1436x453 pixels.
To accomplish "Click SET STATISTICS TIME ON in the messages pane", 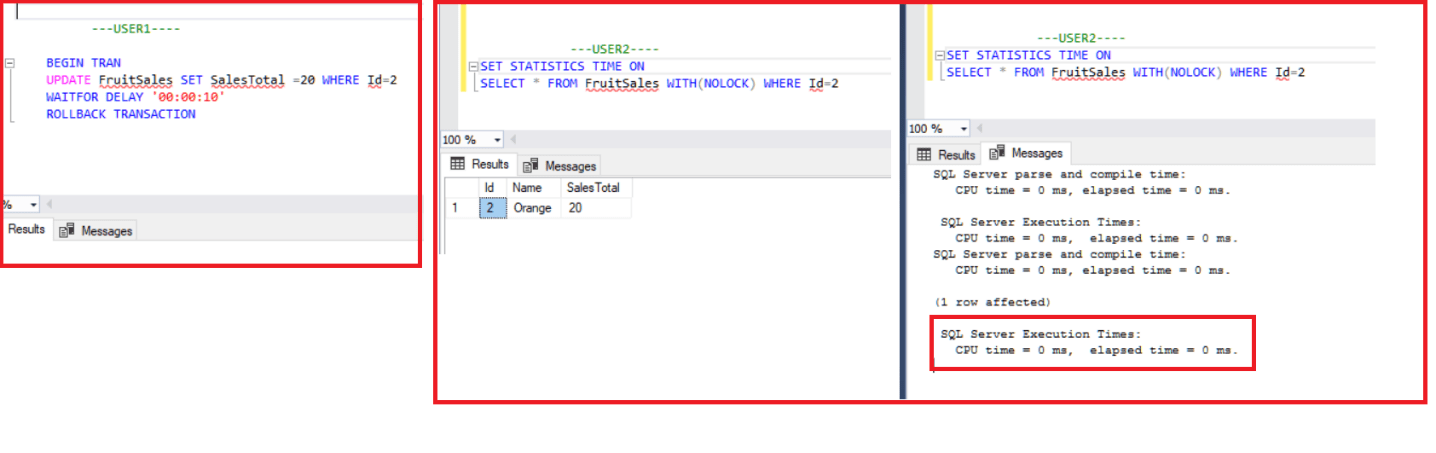I will tap(1029, 56).
